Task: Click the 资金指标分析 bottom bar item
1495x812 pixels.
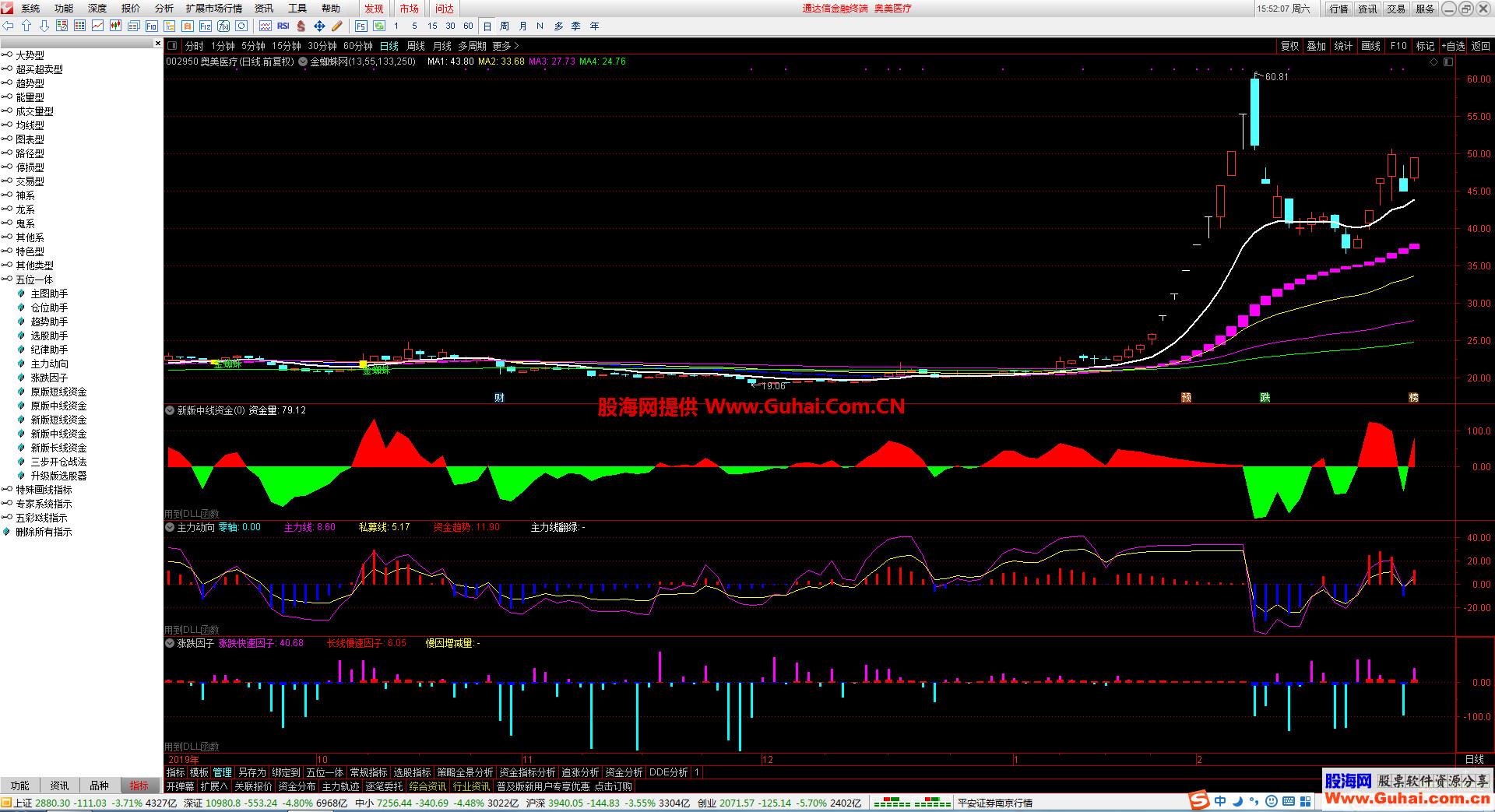Action: pyautogui.click(x=527, y=772)
